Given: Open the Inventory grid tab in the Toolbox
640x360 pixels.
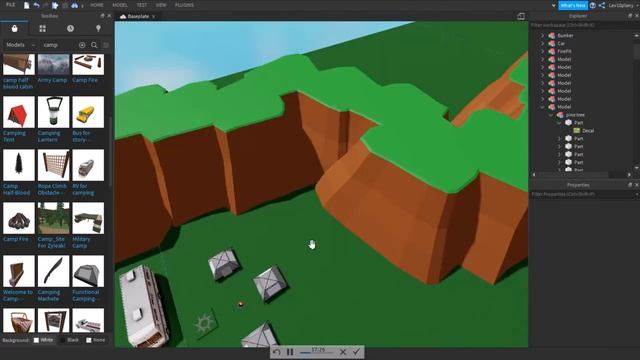Looking at the screenshot, I should tap(42, 29).
